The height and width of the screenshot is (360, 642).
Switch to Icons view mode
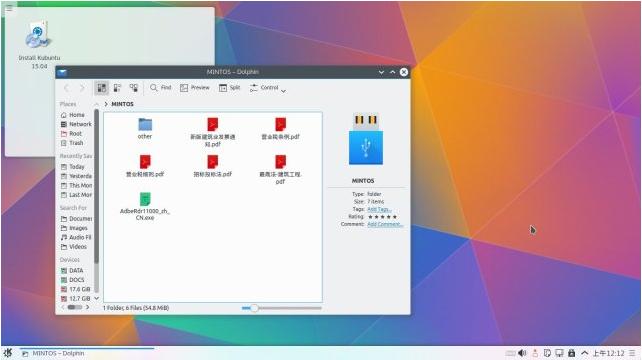click(x=102, y=88)
